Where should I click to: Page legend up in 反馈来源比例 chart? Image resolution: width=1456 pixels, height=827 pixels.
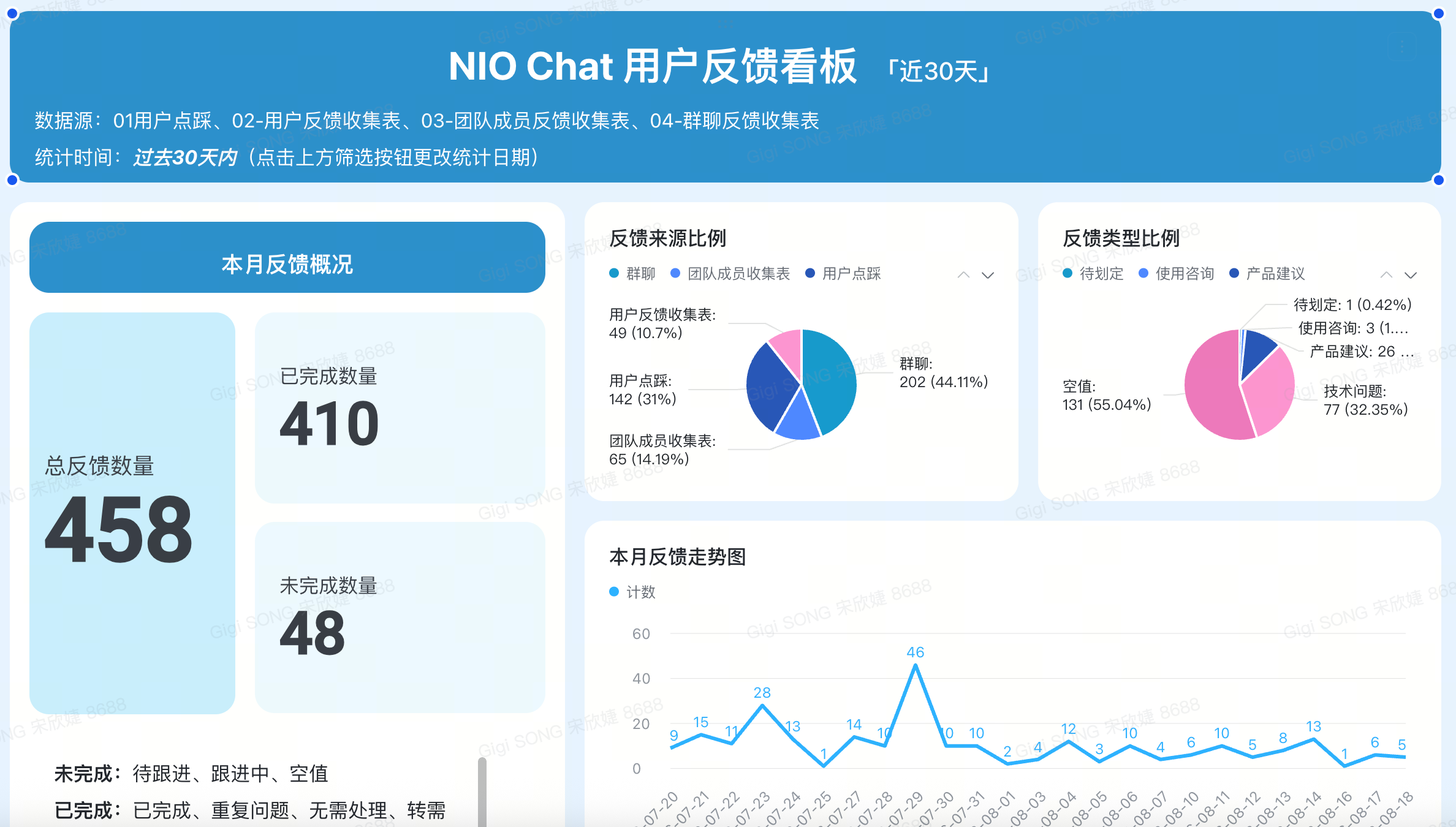(963, 275)
